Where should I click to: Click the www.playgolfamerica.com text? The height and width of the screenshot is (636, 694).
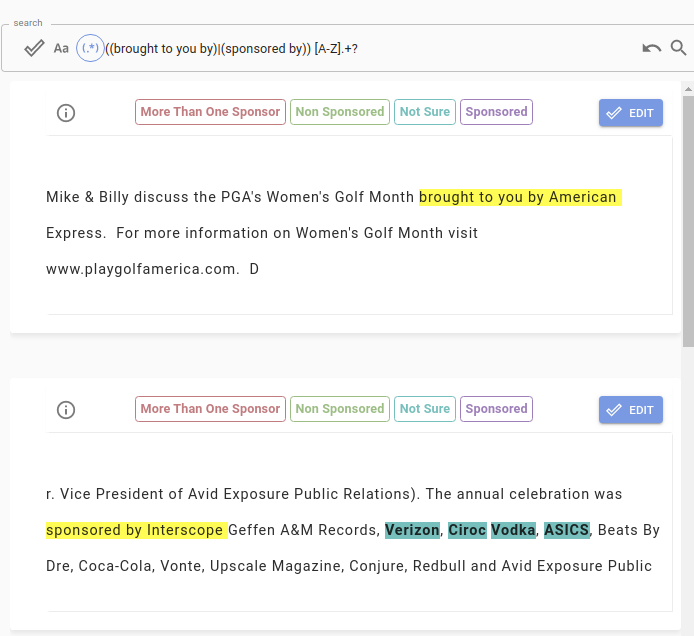143,269
